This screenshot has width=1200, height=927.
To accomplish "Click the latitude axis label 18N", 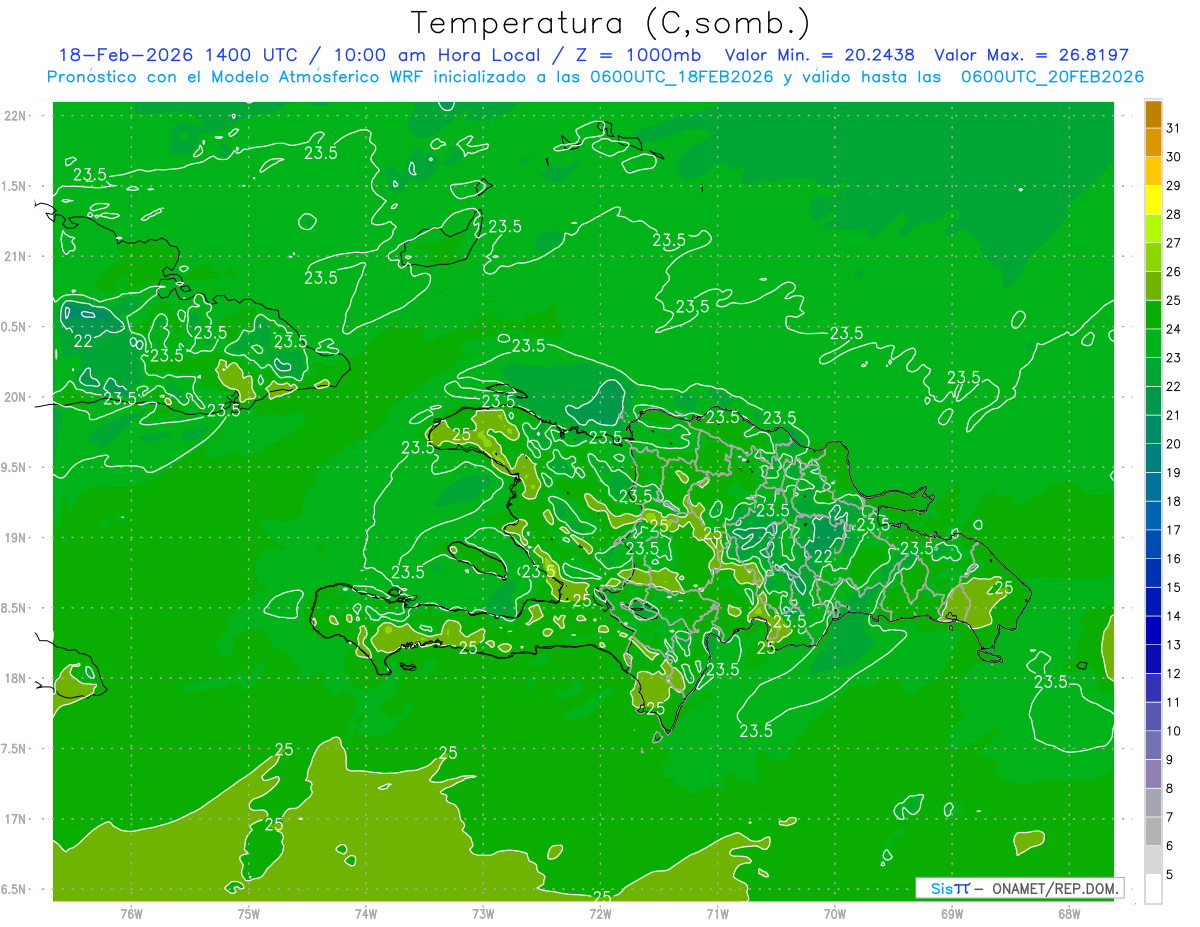I will pos(16,678).
